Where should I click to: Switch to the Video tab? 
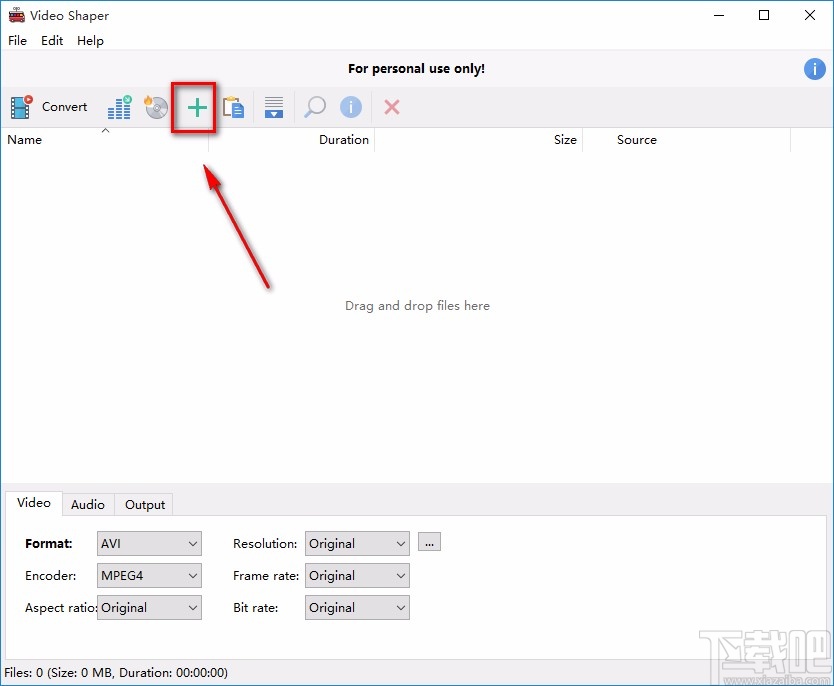click(34, 503)
